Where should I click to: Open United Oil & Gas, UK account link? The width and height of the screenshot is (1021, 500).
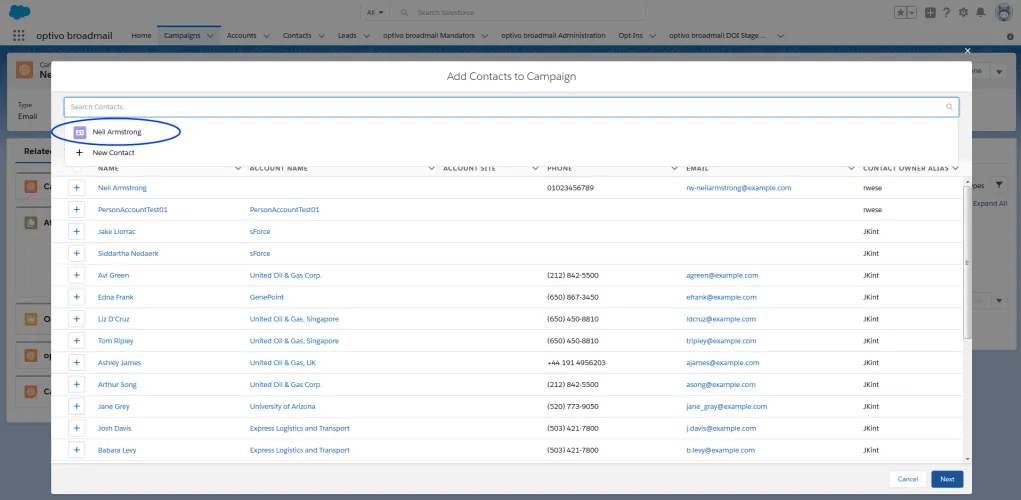[283, 363]
